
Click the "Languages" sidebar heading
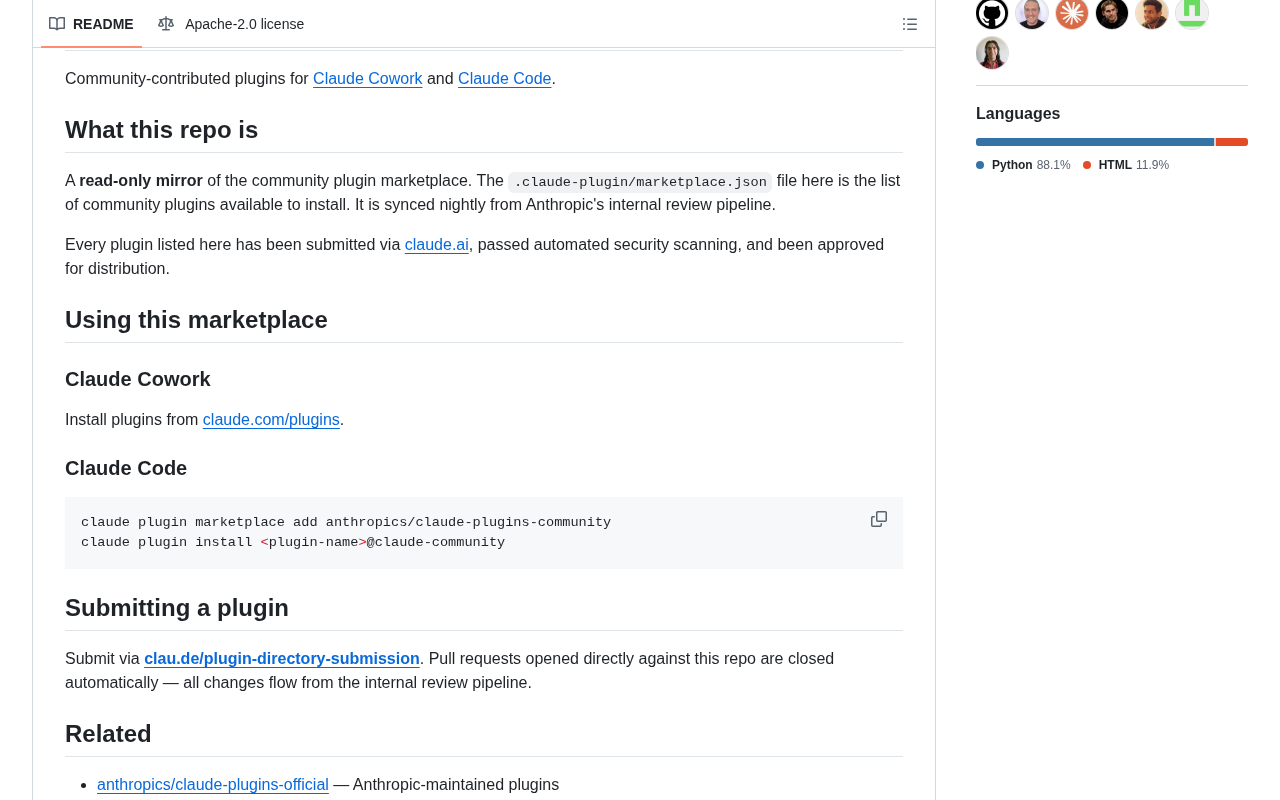tap(1018, 114)
